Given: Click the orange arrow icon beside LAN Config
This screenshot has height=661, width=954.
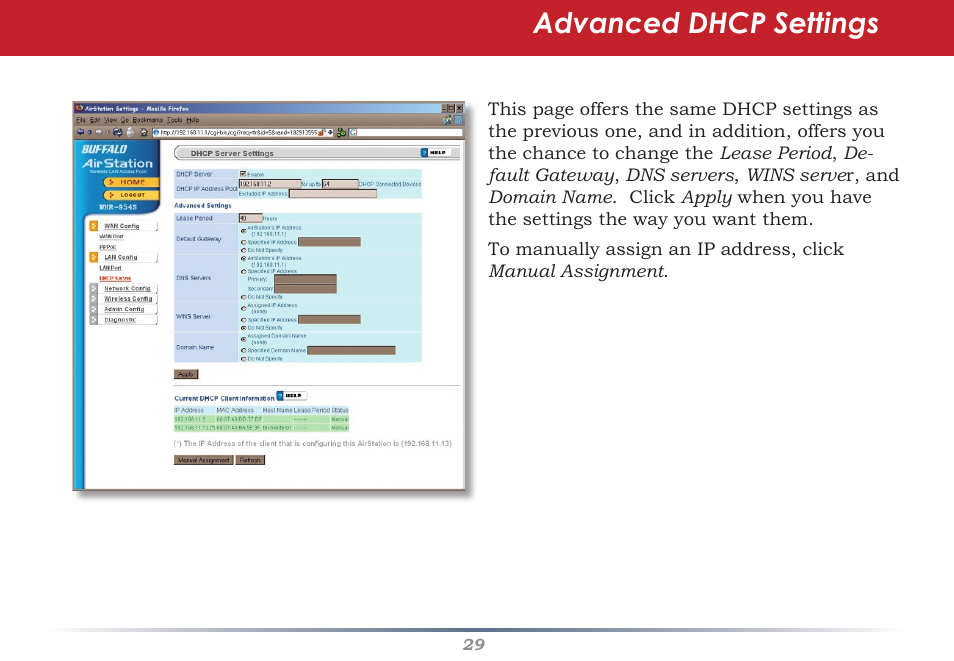Looking at the screenshot, I should (x=93, y=257).
